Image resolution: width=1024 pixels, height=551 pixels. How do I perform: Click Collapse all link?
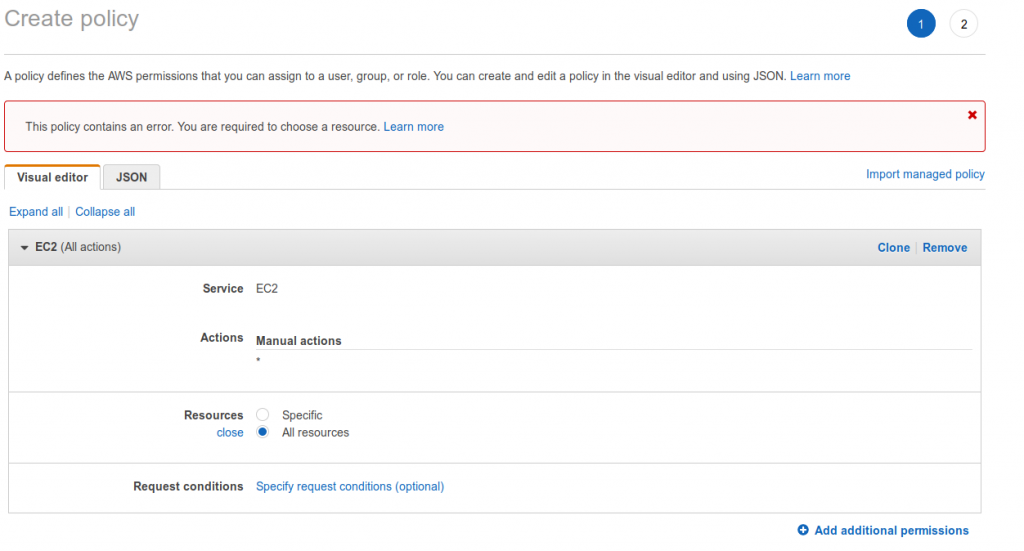[x=105, y=212]
